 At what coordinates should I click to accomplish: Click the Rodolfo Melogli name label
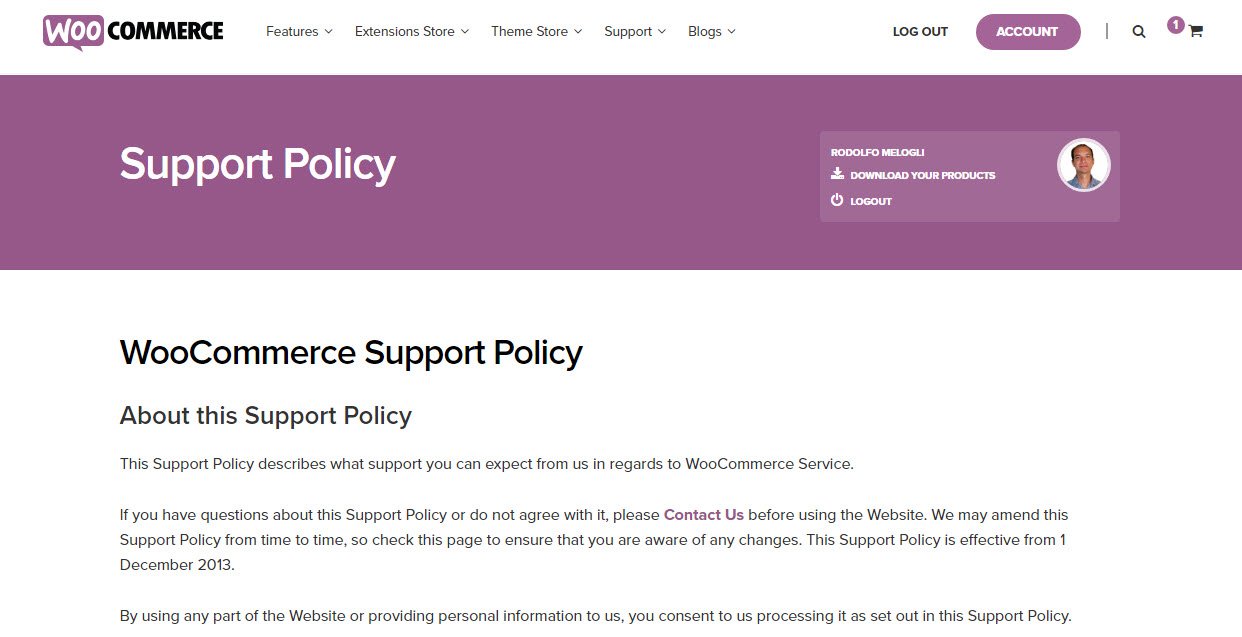[877, 152]
